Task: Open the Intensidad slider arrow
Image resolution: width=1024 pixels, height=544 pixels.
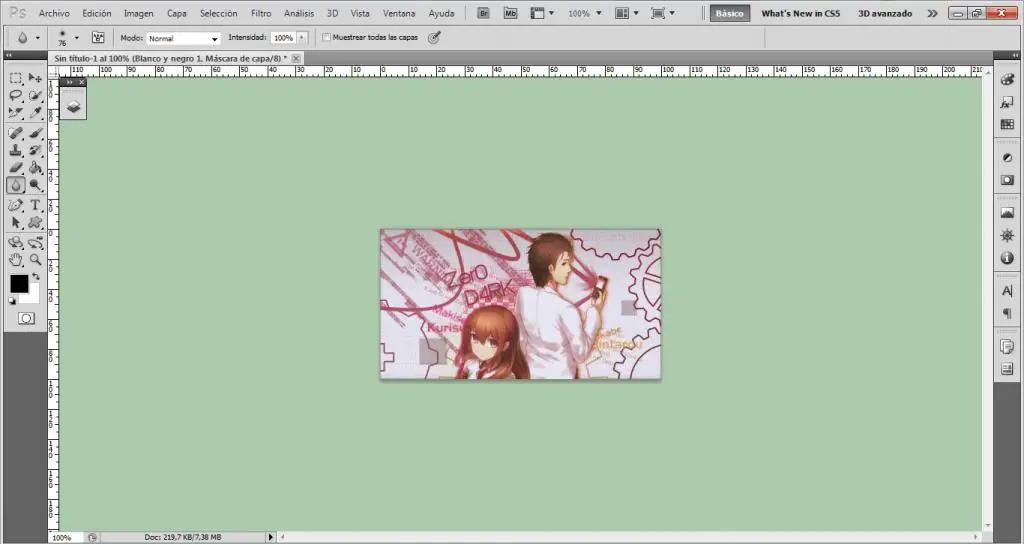Action: [302, 38]
